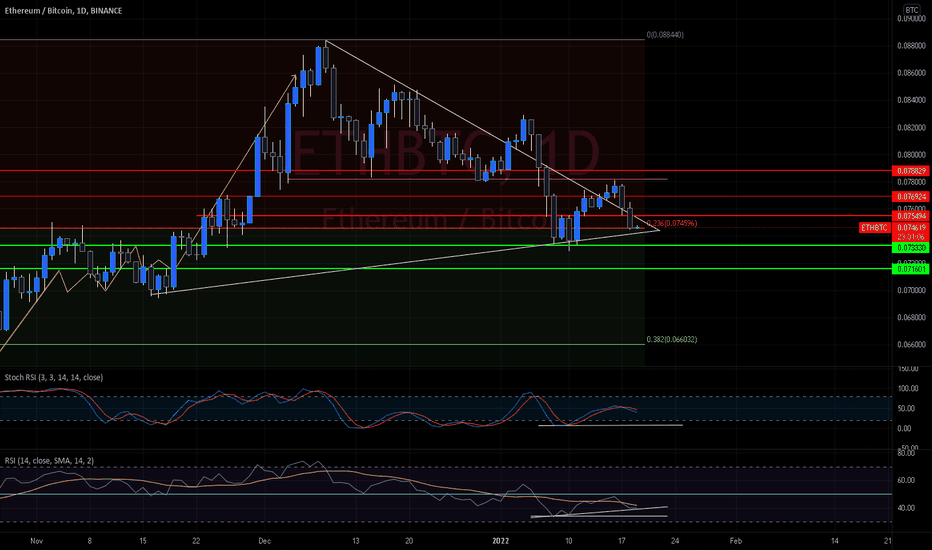Screen dimensions: 932x550
Task: Click the 0.074619 current price label
Action: pos(911,228)
